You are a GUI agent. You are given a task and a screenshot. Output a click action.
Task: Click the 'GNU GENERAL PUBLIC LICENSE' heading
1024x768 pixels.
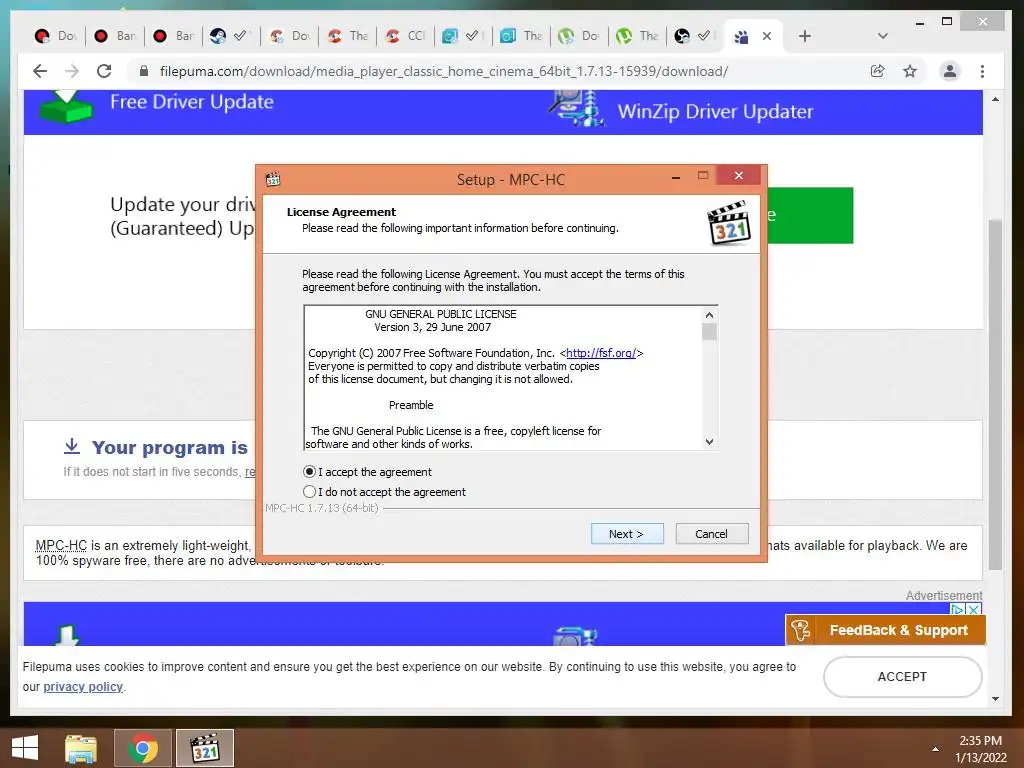point(441,314)
